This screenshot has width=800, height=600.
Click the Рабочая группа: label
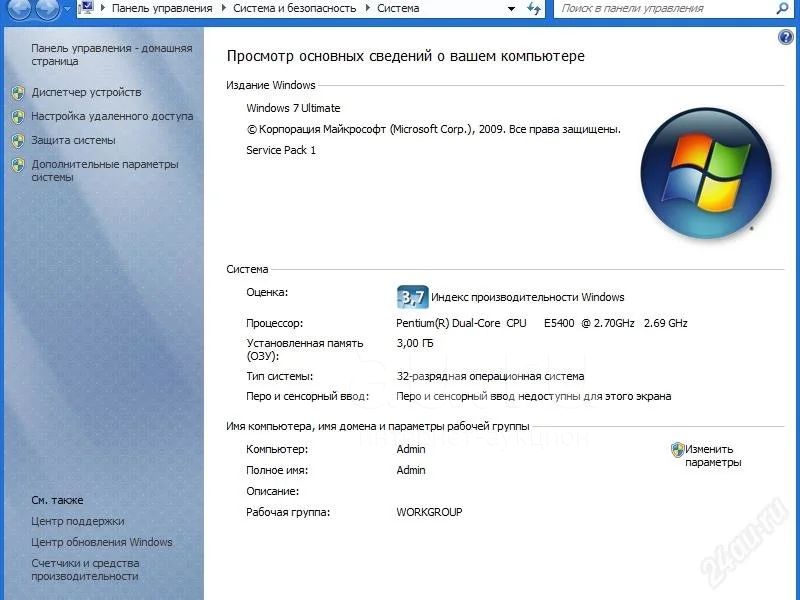tap(288, 512)
